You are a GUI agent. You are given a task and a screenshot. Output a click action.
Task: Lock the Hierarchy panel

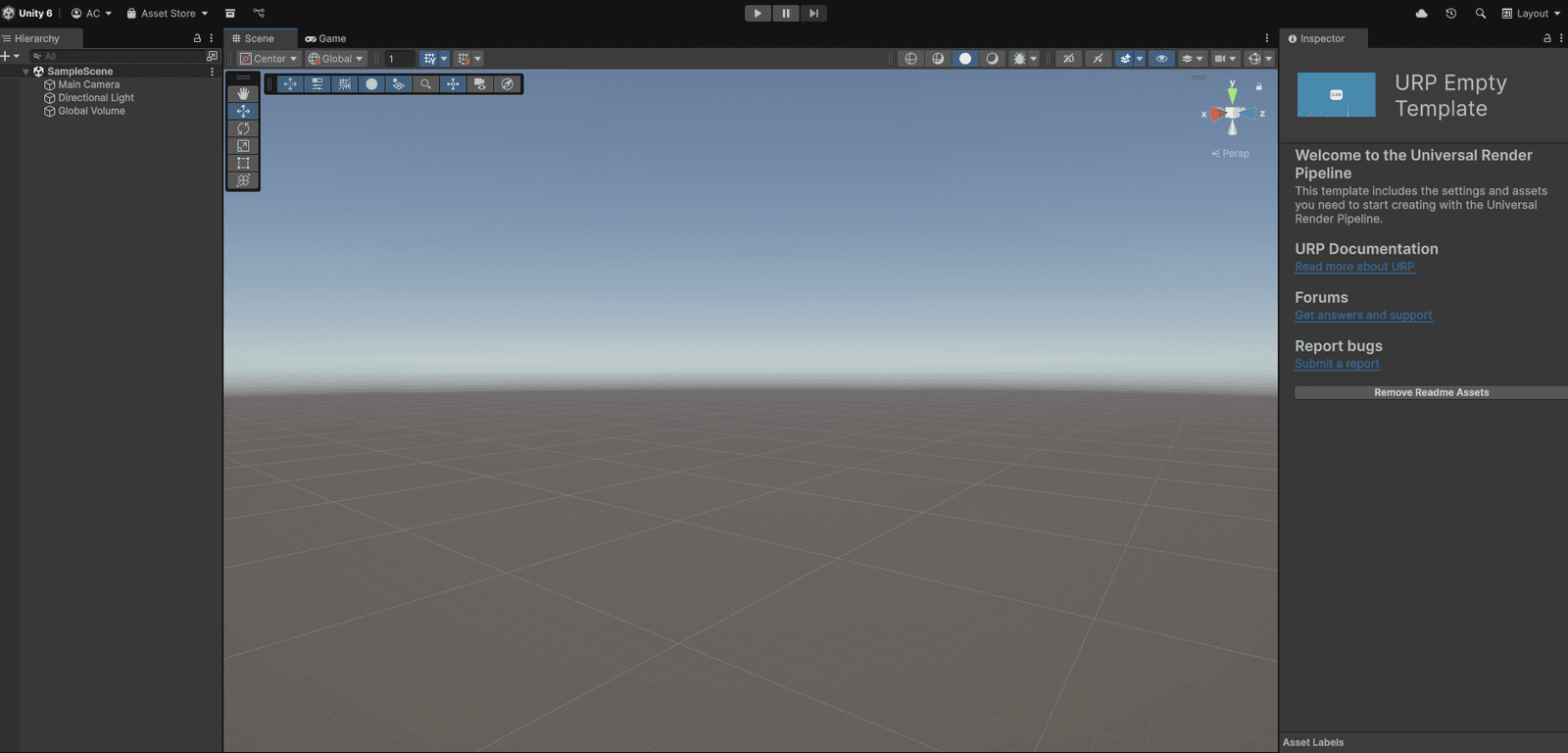click(x=197, y=38)
